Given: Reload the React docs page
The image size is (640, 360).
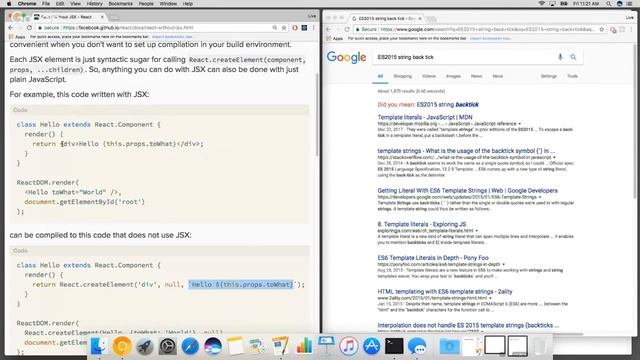Looking at the screenshot, I should pyautogui.click(x=29, y=28).
